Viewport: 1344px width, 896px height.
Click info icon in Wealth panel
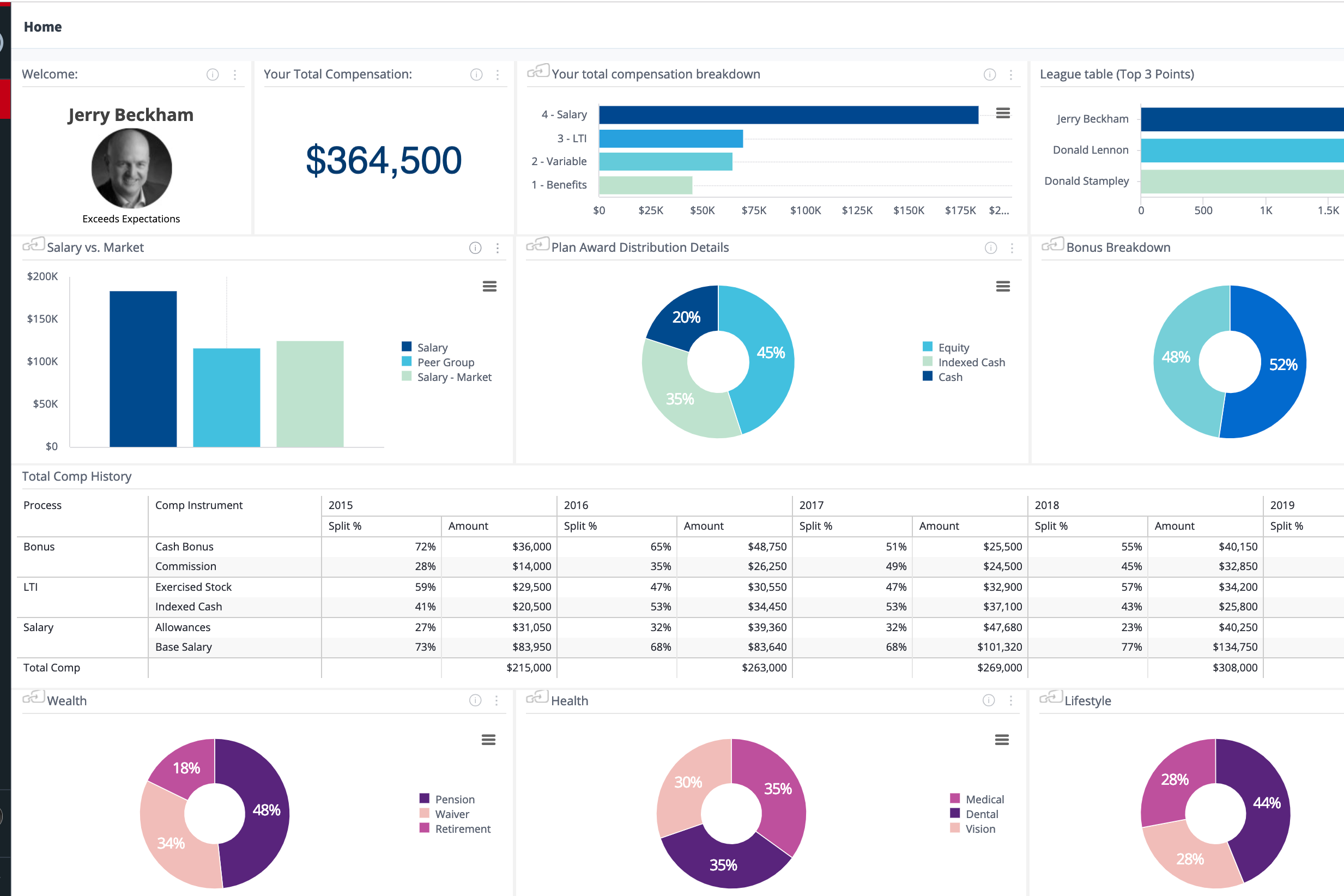pyautogui.click(x=475, y=700)
